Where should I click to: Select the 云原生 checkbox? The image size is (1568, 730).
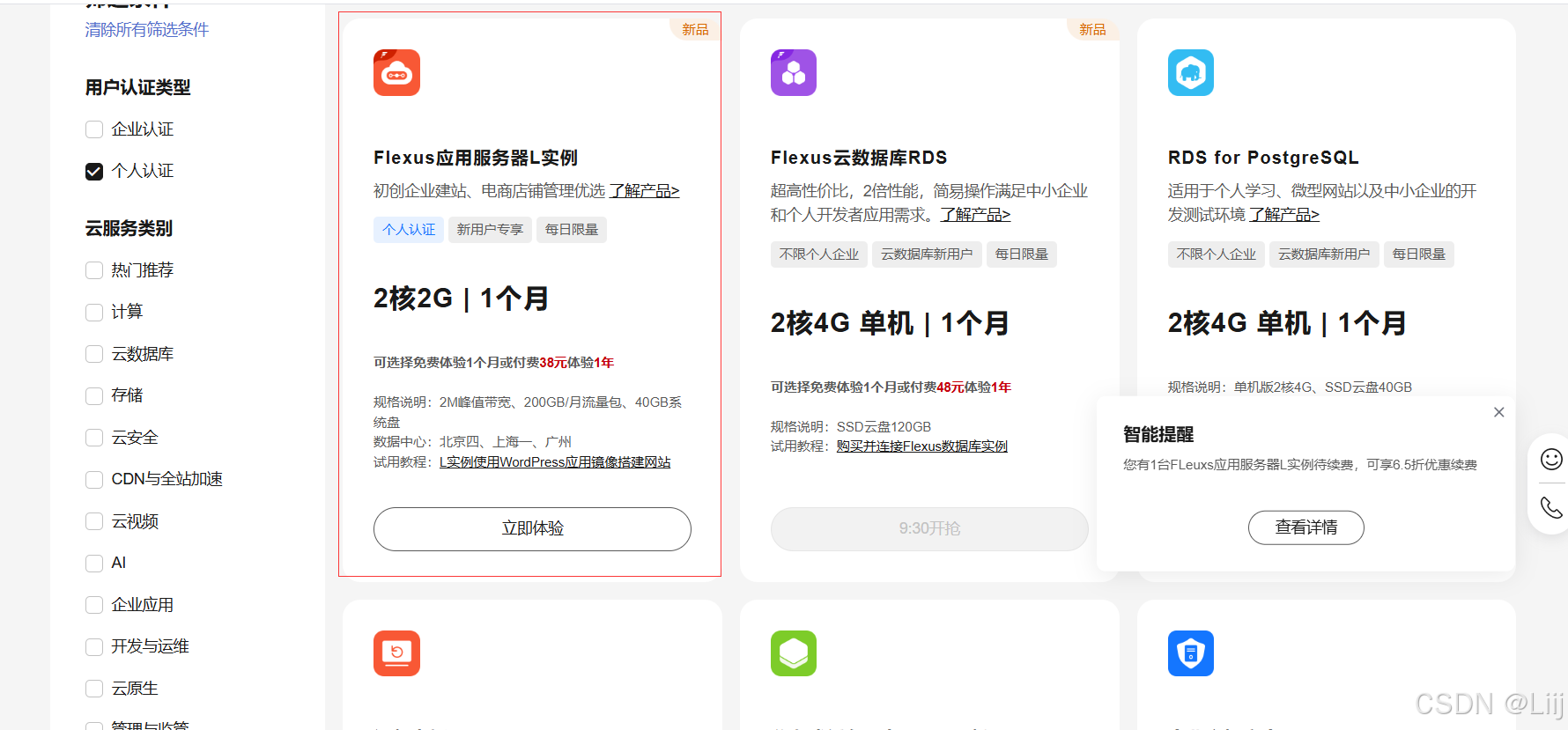94,689
